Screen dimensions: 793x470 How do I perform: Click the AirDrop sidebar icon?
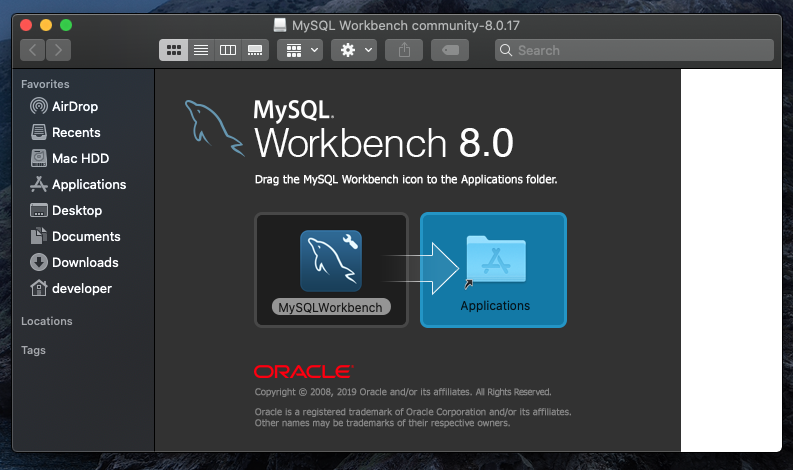coord(39,106)
